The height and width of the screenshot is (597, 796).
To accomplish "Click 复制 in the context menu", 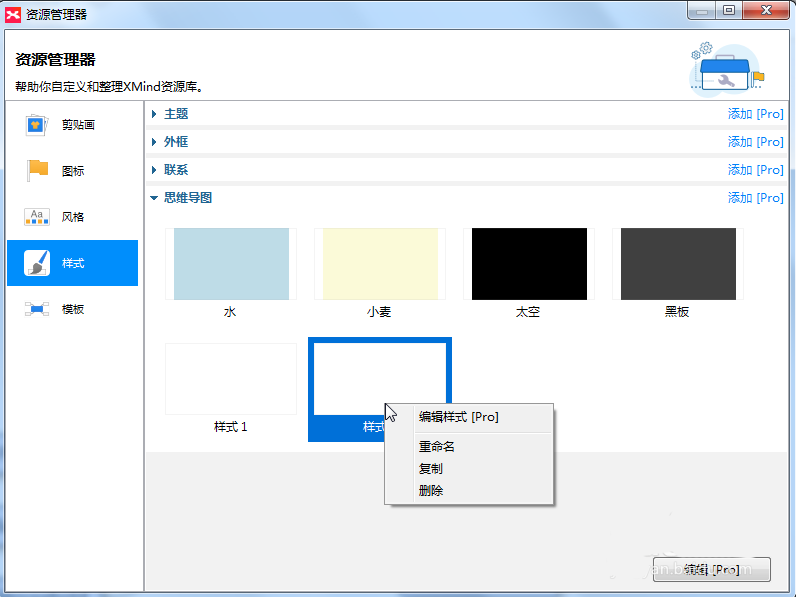I will pyautogui.click(x=430, y=469).
